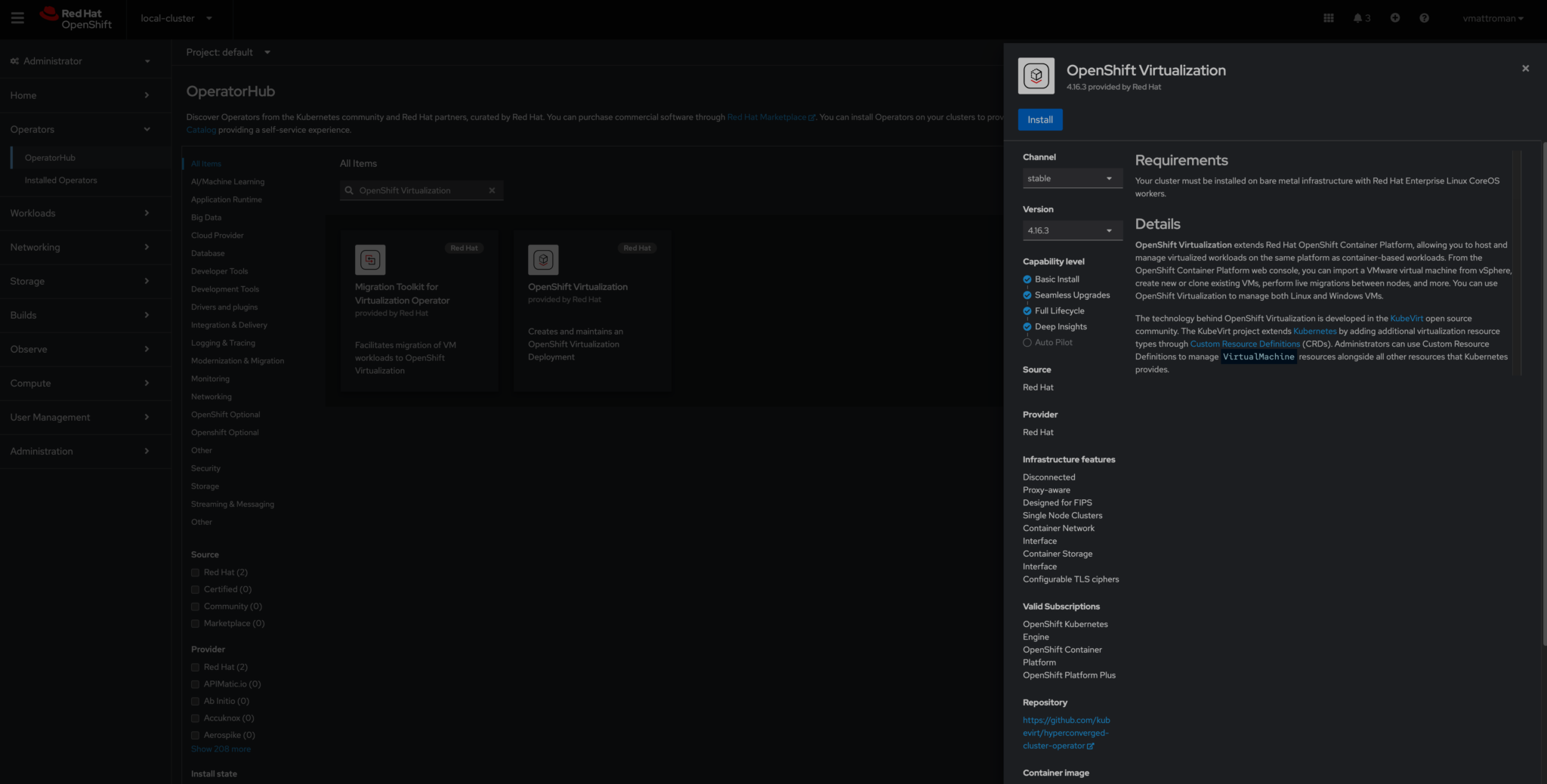This screenshot has width=1547, height=784.
Task: Open Installed Operators in the sidebar
Action: (61, 181)
